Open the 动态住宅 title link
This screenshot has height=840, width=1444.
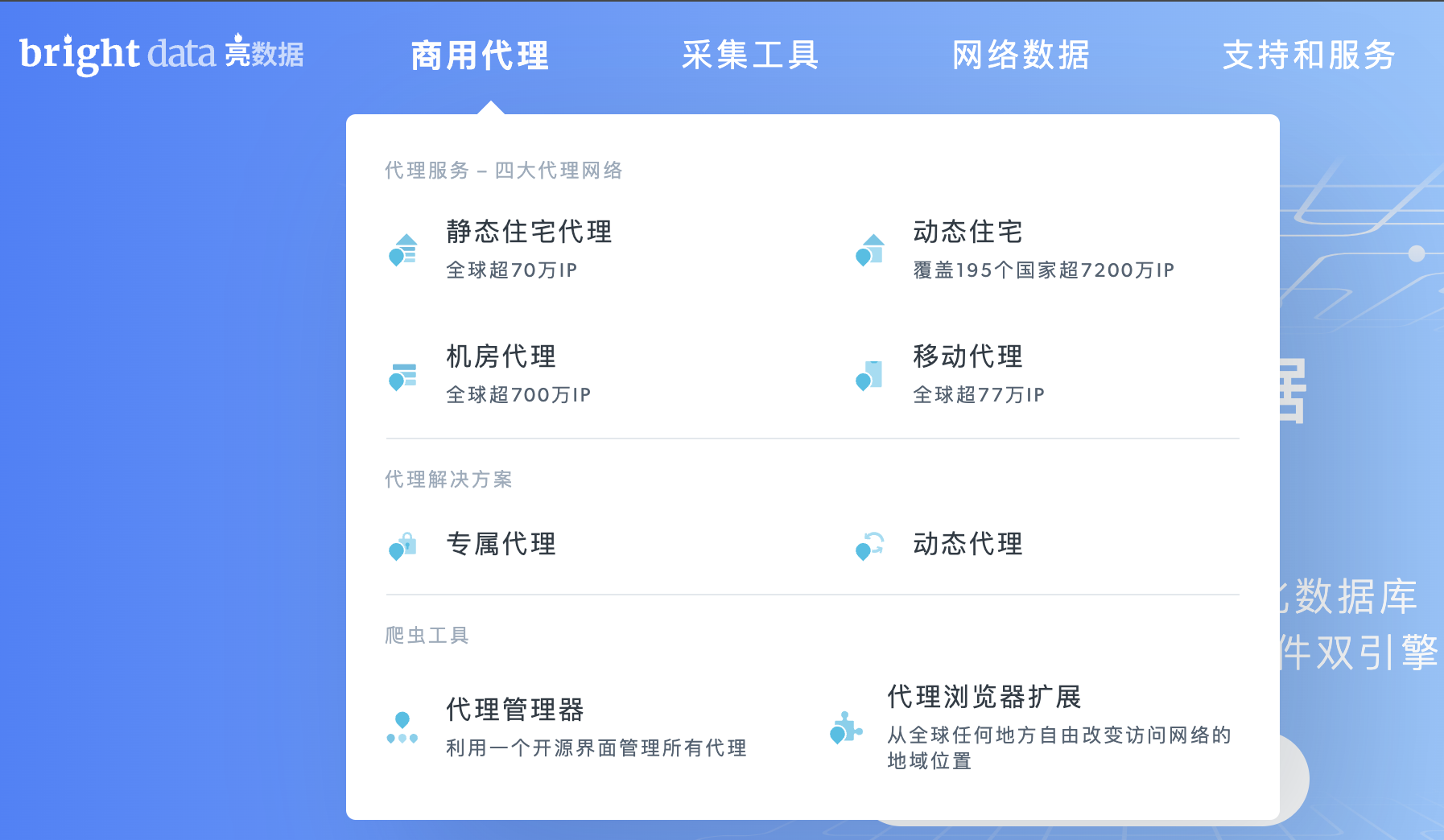[x=967, y=232]
